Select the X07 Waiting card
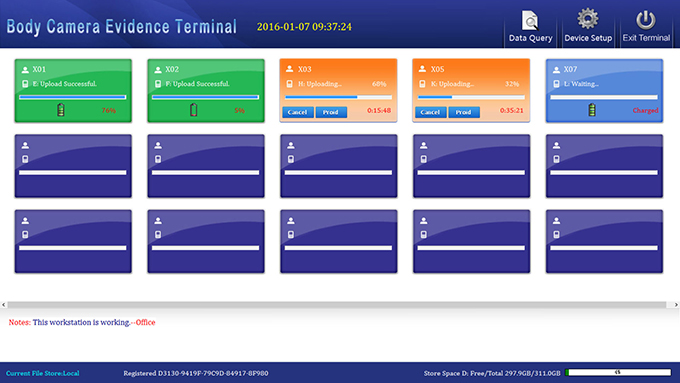 pyautogui.click(x=604, y=91)
